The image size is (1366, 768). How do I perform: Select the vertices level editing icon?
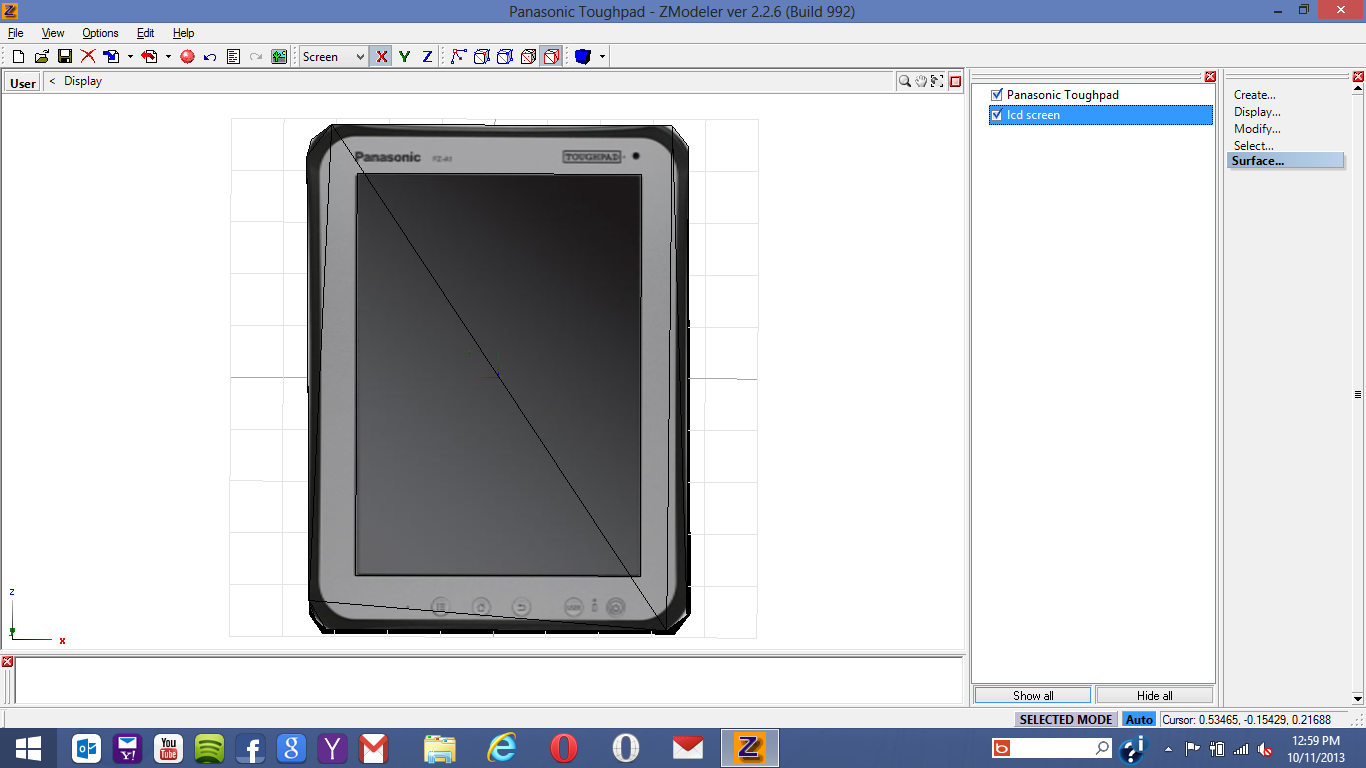458,57
